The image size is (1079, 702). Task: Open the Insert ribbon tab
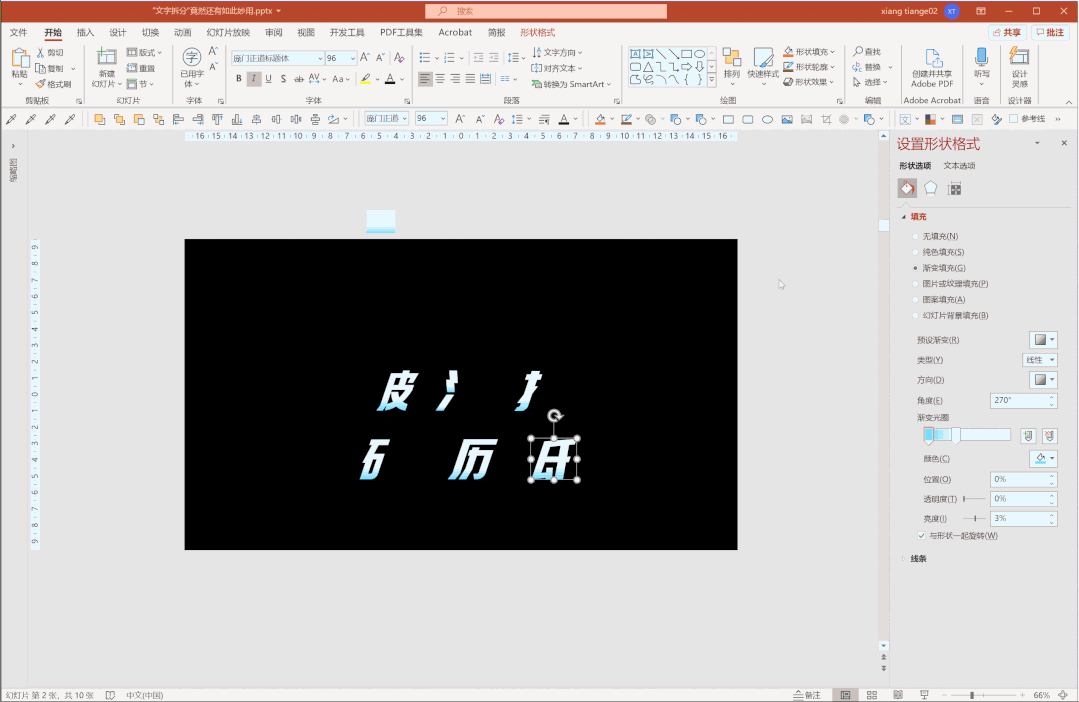click(86, 32)
